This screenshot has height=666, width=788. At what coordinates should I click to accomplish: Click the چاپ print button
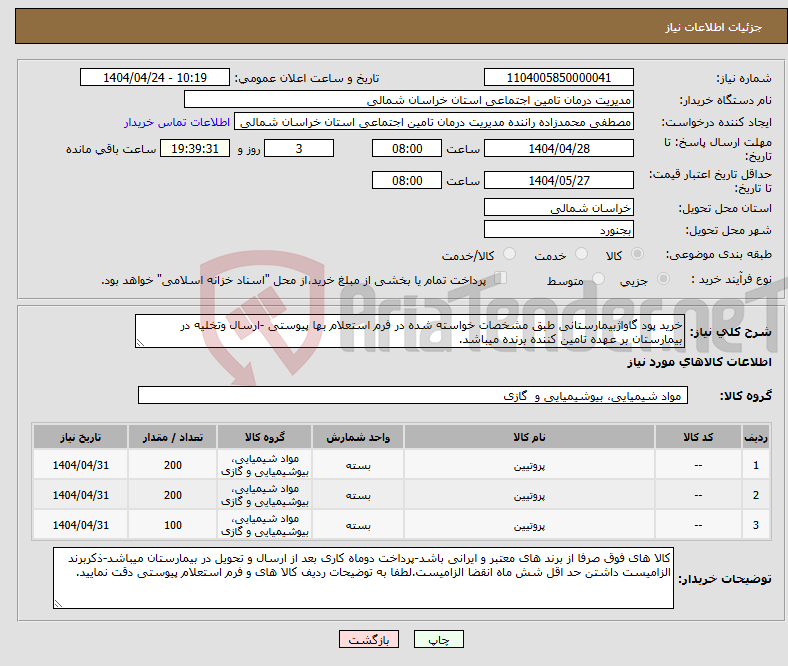(x=439, y=639)
